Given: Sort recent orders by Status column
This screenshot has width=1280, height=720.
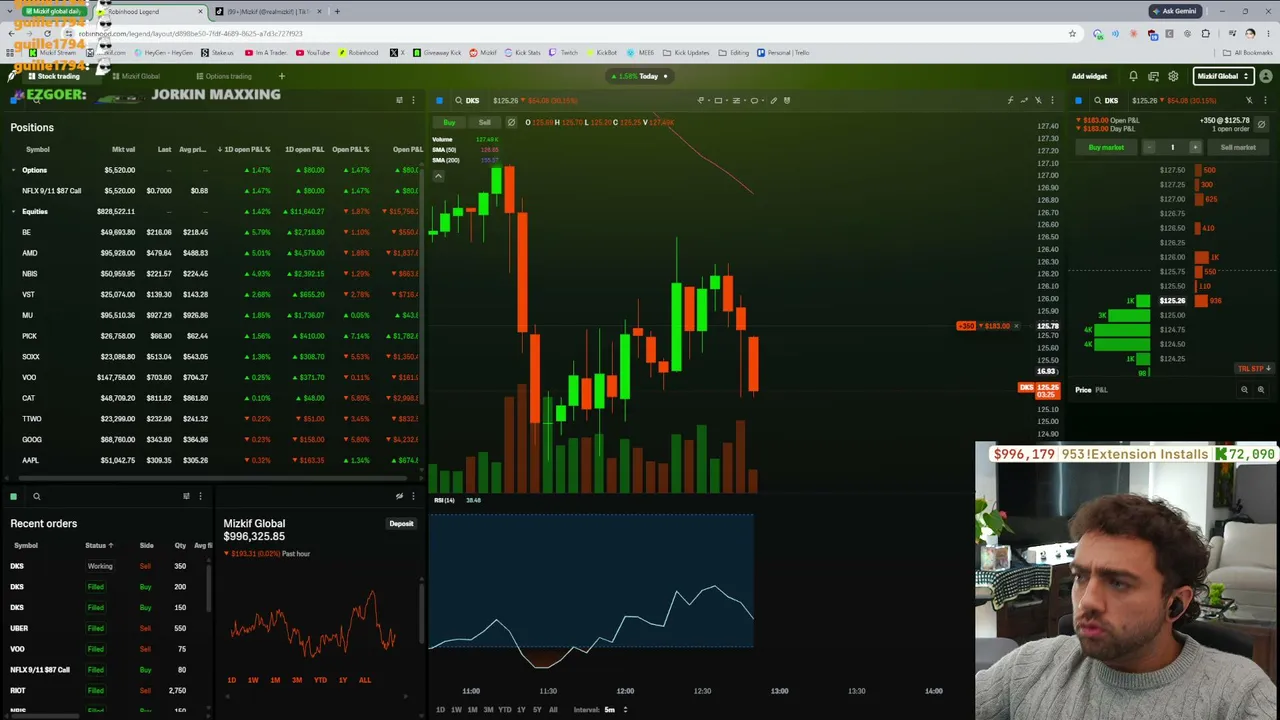Looking at the screenshot, I should 99,546.
